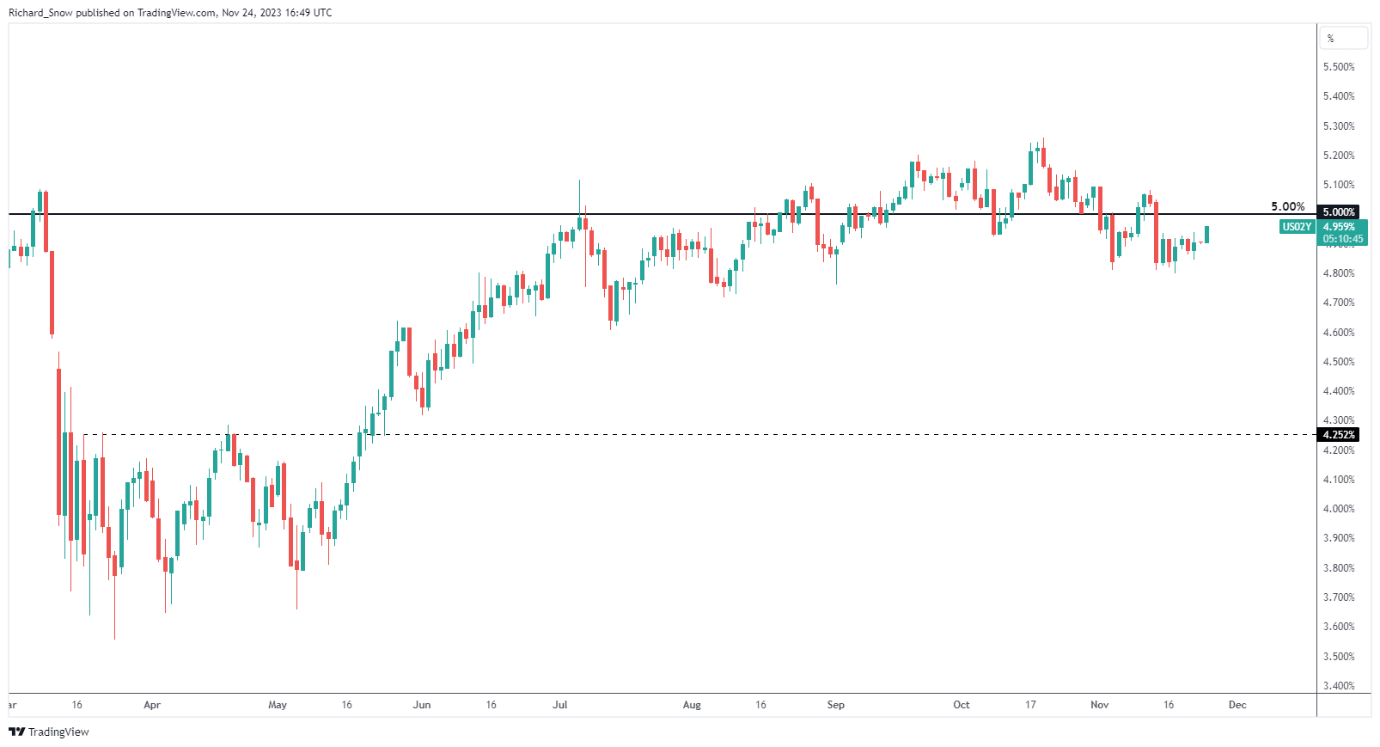Screen dimensions: 1380x747
Task: Click the 4.500% axis label
Action: coord(1339,361)
